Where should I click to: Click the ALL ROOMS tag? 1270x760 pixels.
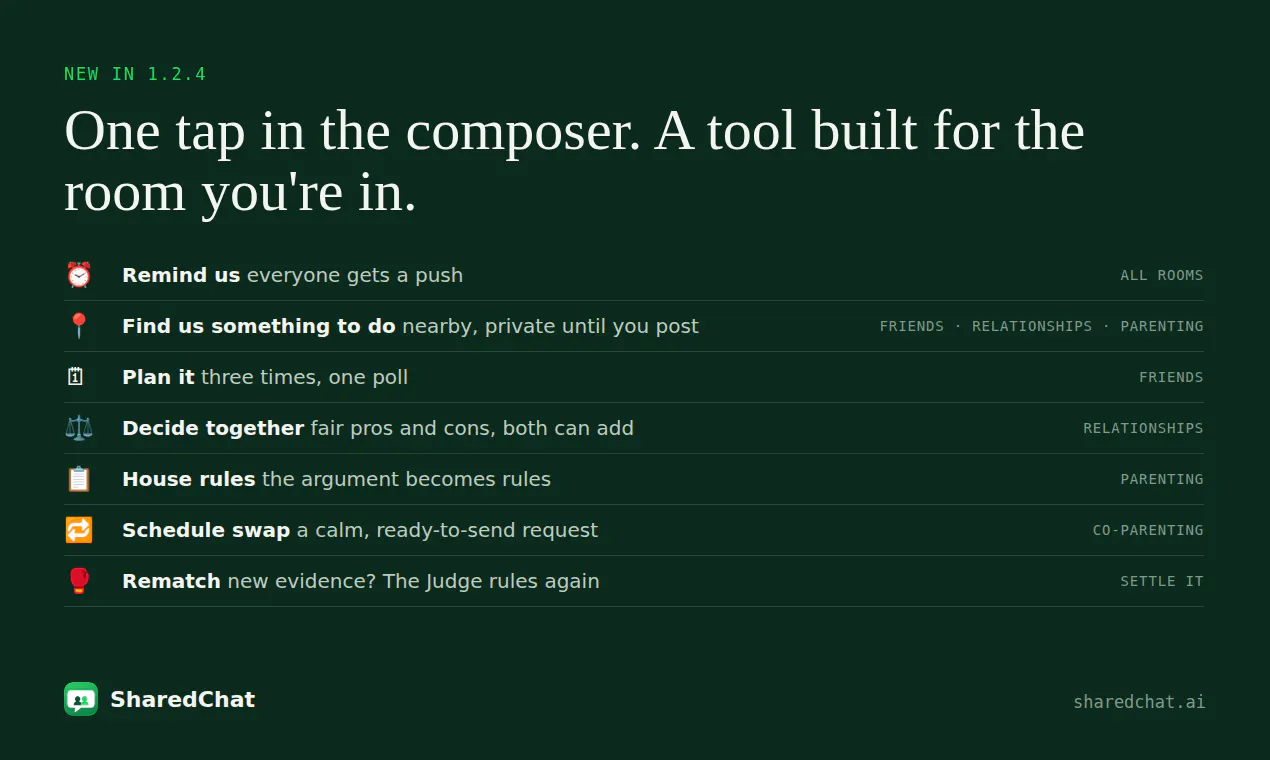click(x=1162, y=275)
